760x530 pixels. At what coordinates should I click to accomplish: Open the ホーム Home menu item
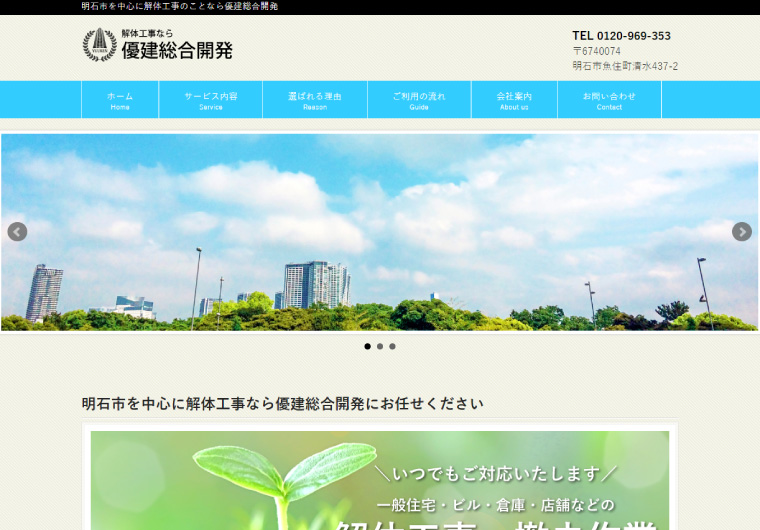tap(120, 100)
